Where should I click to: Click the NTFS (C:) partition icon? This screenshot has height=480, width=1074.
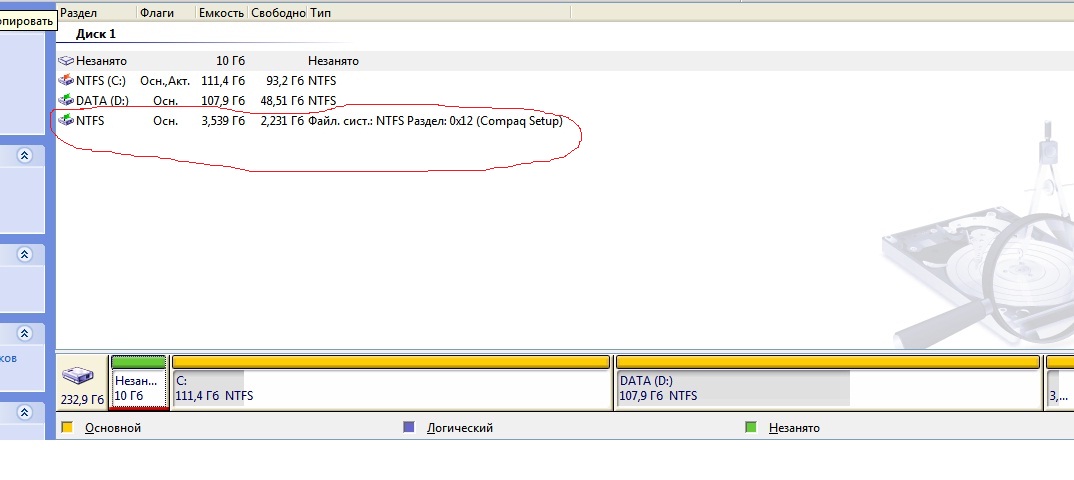(x=66, y=81)
